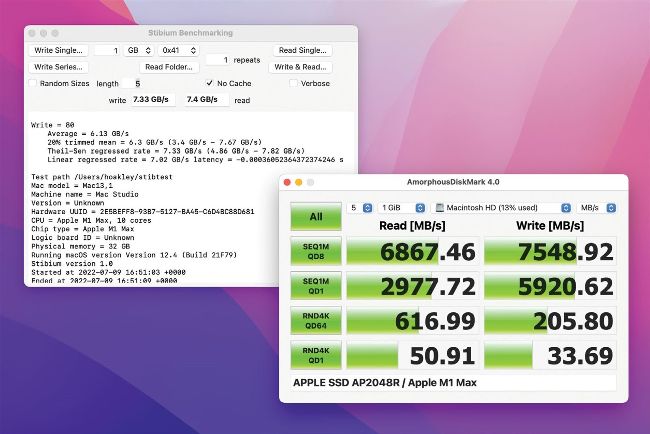Enable the Random Sizes checkbox
The width and height of the screenshot is (650, 434).
tap(33, 84)
